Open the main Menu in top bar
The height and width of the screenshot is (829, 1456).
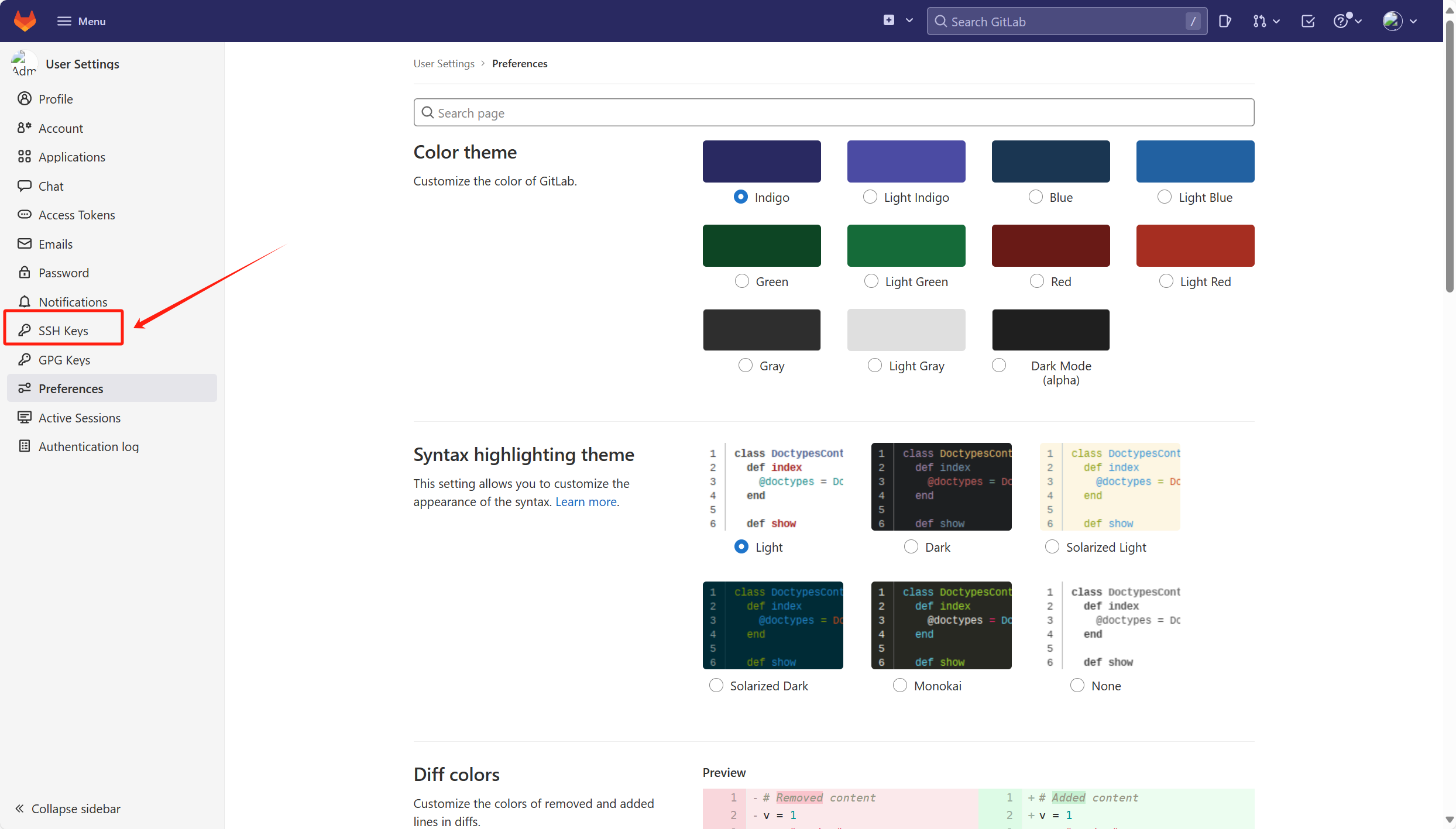point(81,21)
